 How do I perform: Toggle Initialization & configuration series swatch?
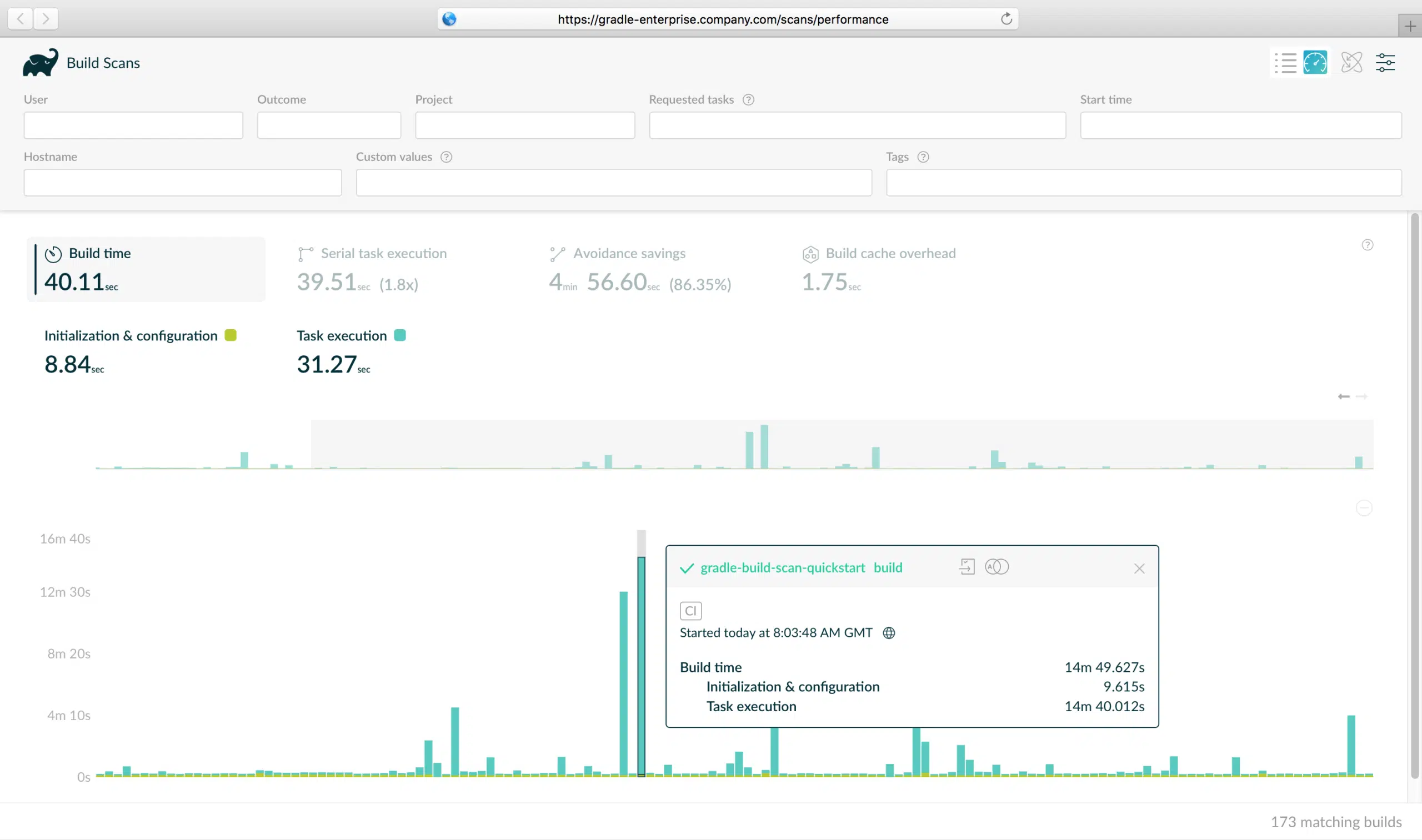(230, 336)
